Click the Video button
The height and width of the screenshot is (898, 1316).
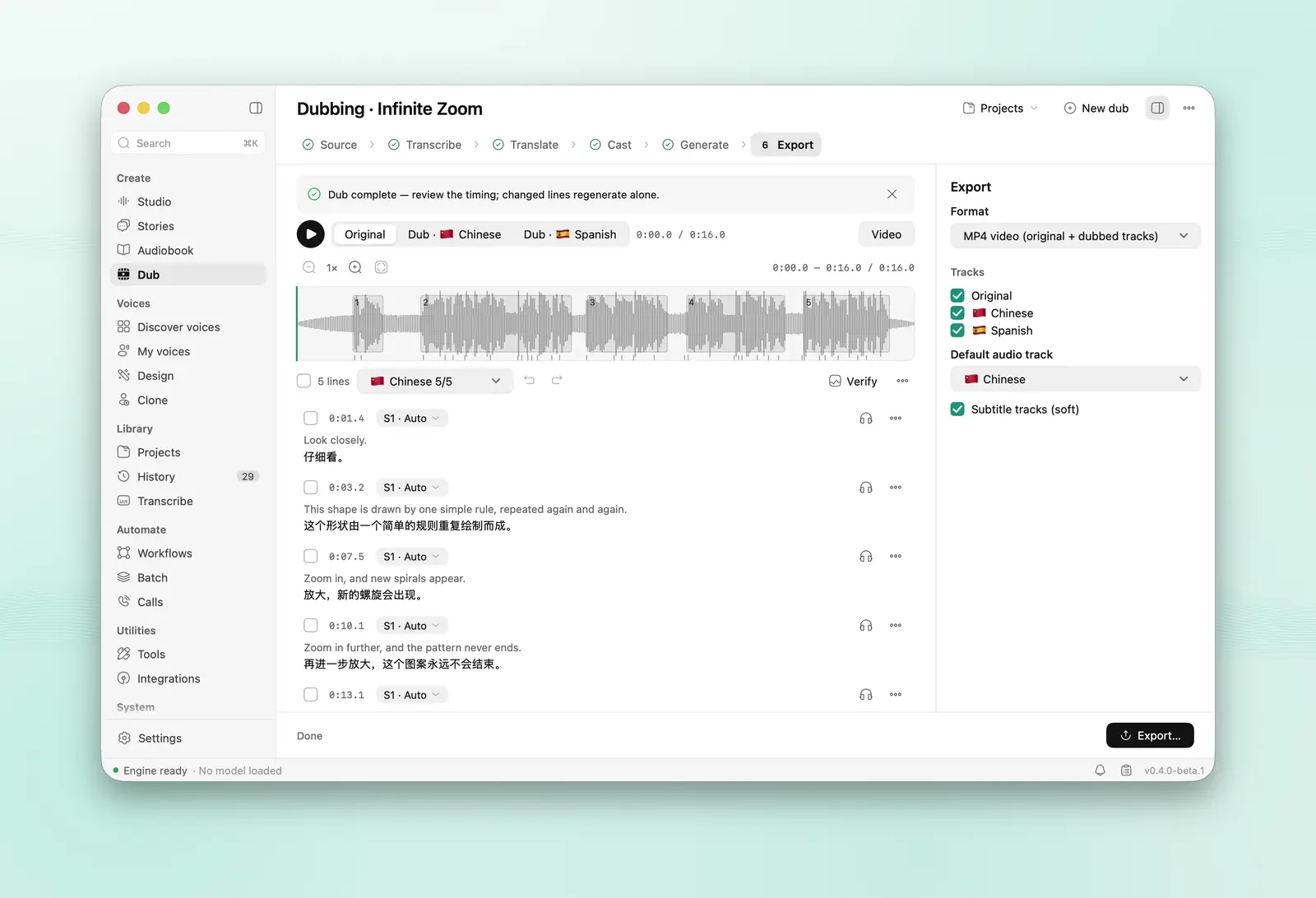(886, 234)
